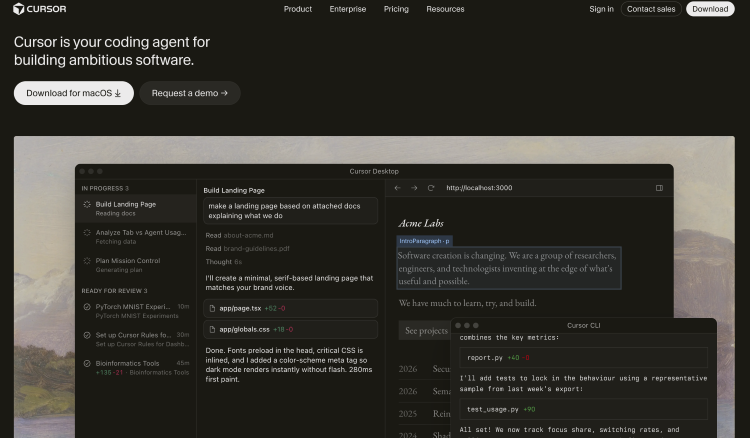Open the PyTorch MNIST Experiments review item
This screenshot has width=750, height=438.
point(136,311)
